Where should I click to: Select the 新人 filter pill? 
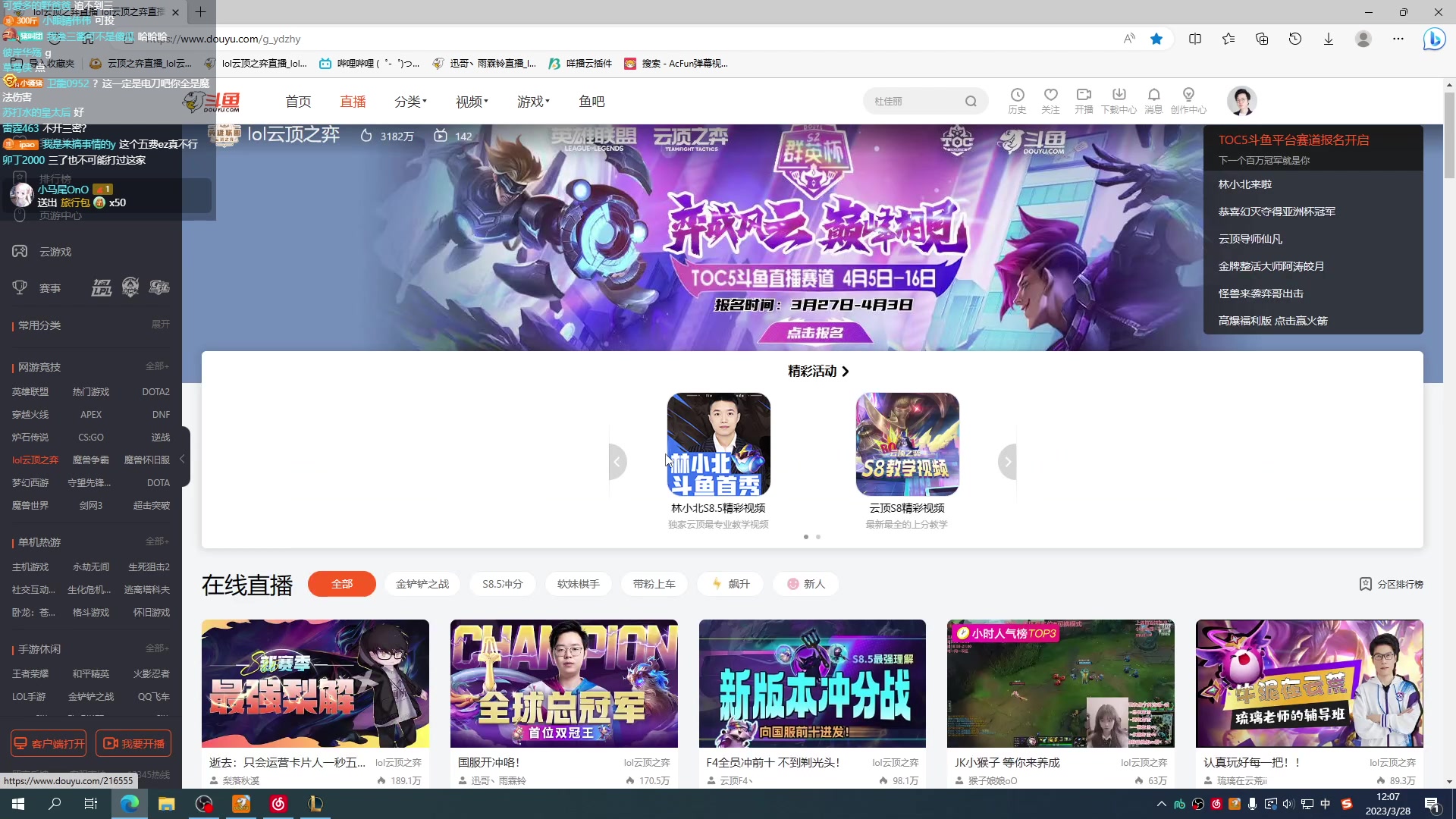tap(806, 584)
